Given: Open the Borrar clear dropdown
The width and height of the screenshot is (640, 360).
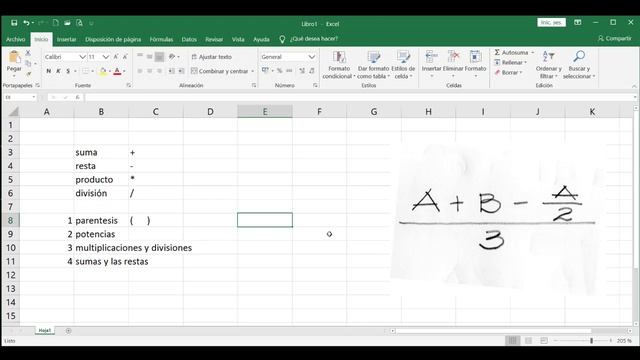Looking at the screenshot, I should 508,72.
